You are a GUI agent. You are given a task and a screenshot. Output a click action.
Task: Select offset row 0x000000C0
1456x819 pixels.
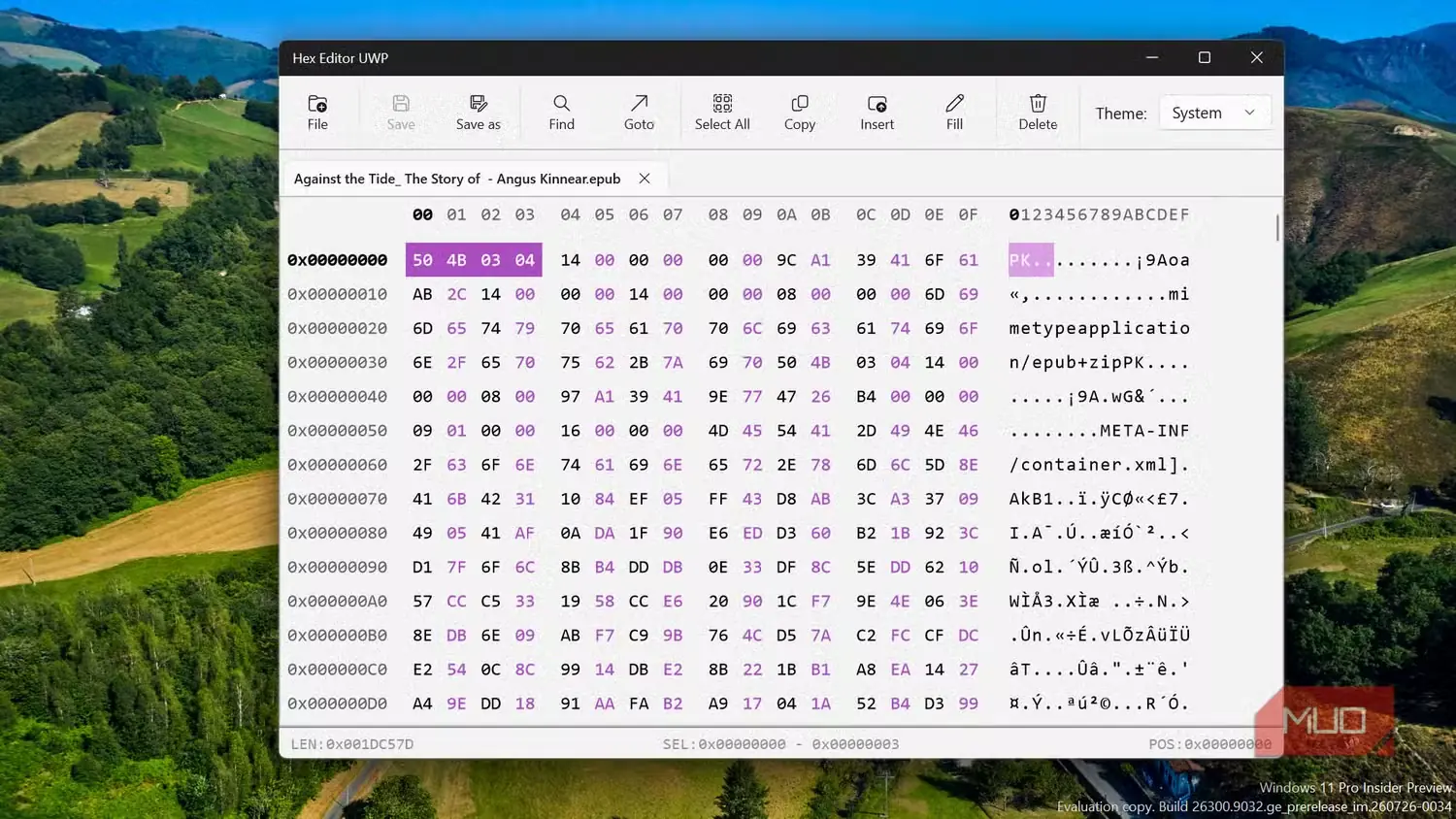tap(337, 670)
